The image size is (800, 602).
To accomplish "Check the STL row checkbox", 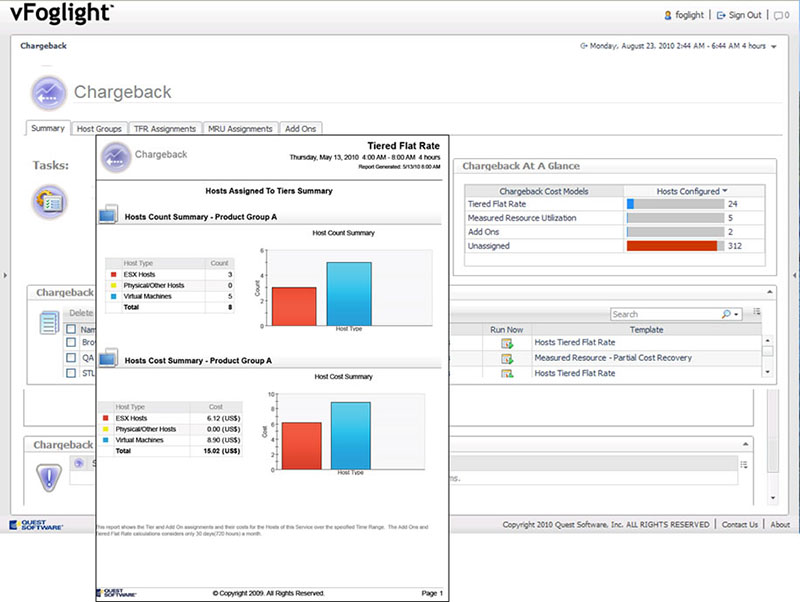I will [71, 373].
